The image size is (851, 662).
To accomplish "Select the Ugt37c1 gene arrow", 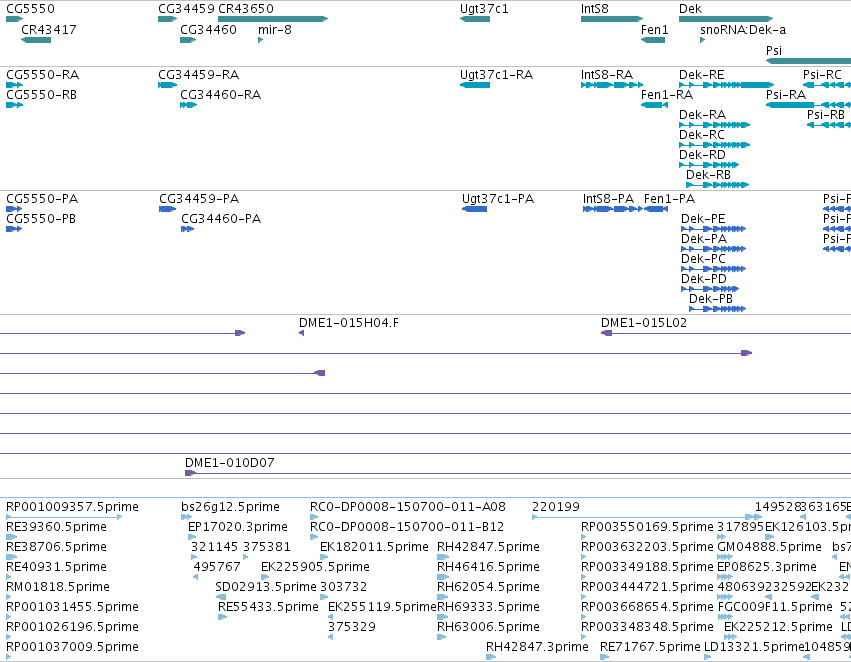I will (x=475, y=19).
